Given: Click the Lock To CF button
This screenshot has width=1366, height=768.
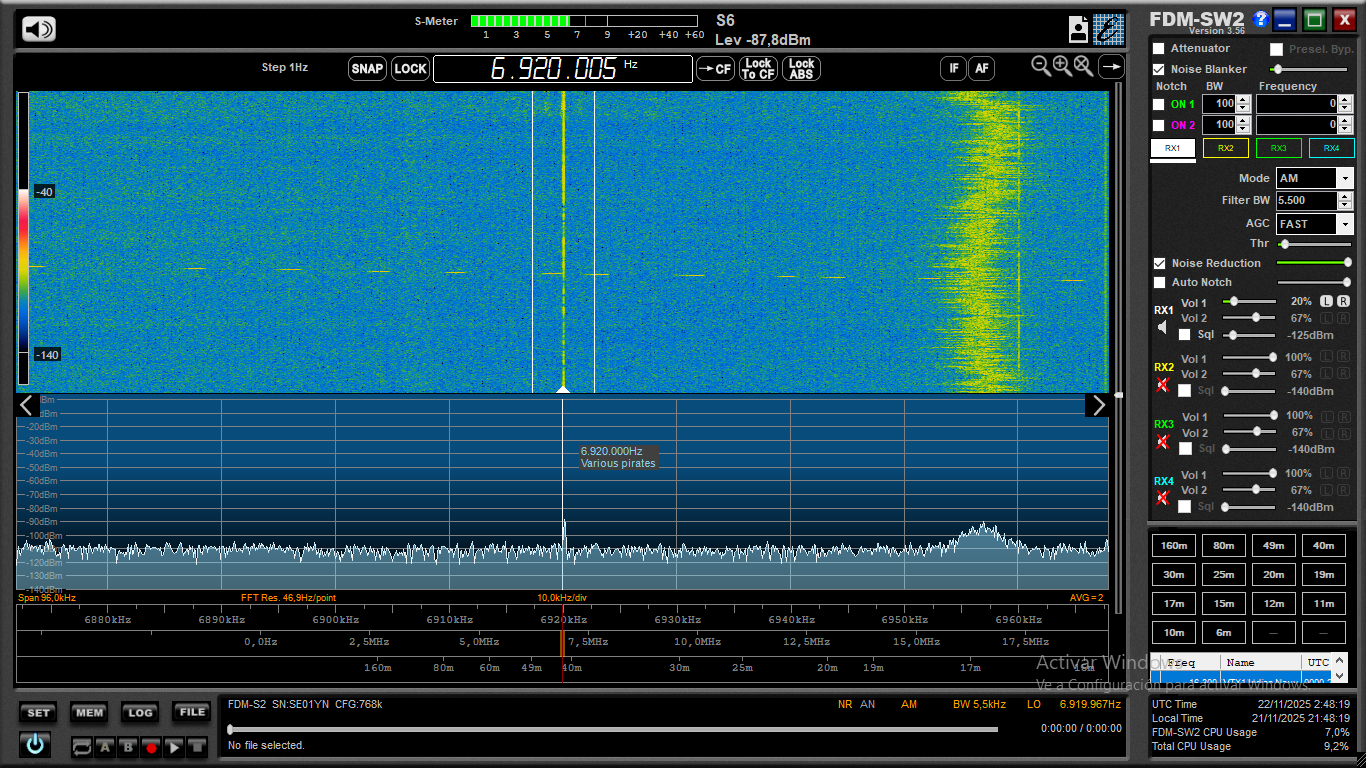Looking at the screenshot, I should 758,68.
